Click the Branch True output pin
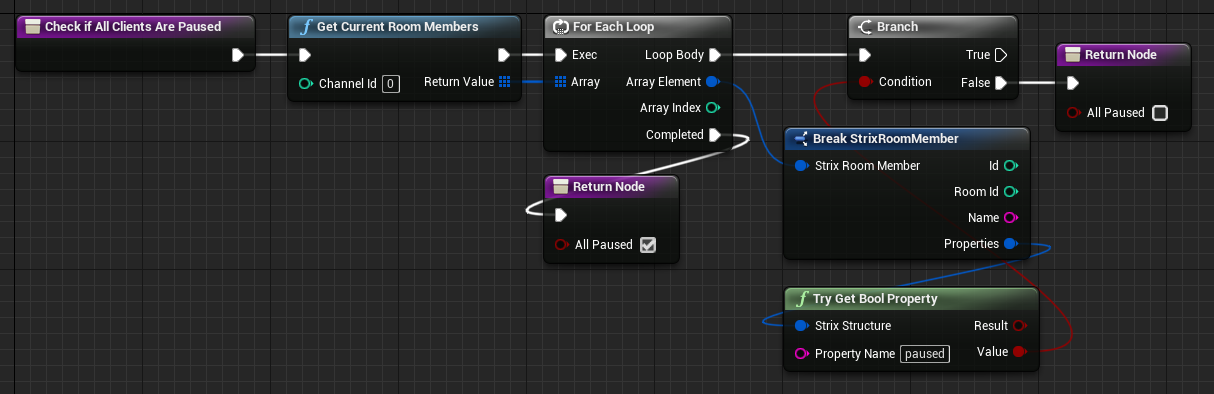Image resolution: width=1214 pixels, height=394 pixels. pos(1001,55)
